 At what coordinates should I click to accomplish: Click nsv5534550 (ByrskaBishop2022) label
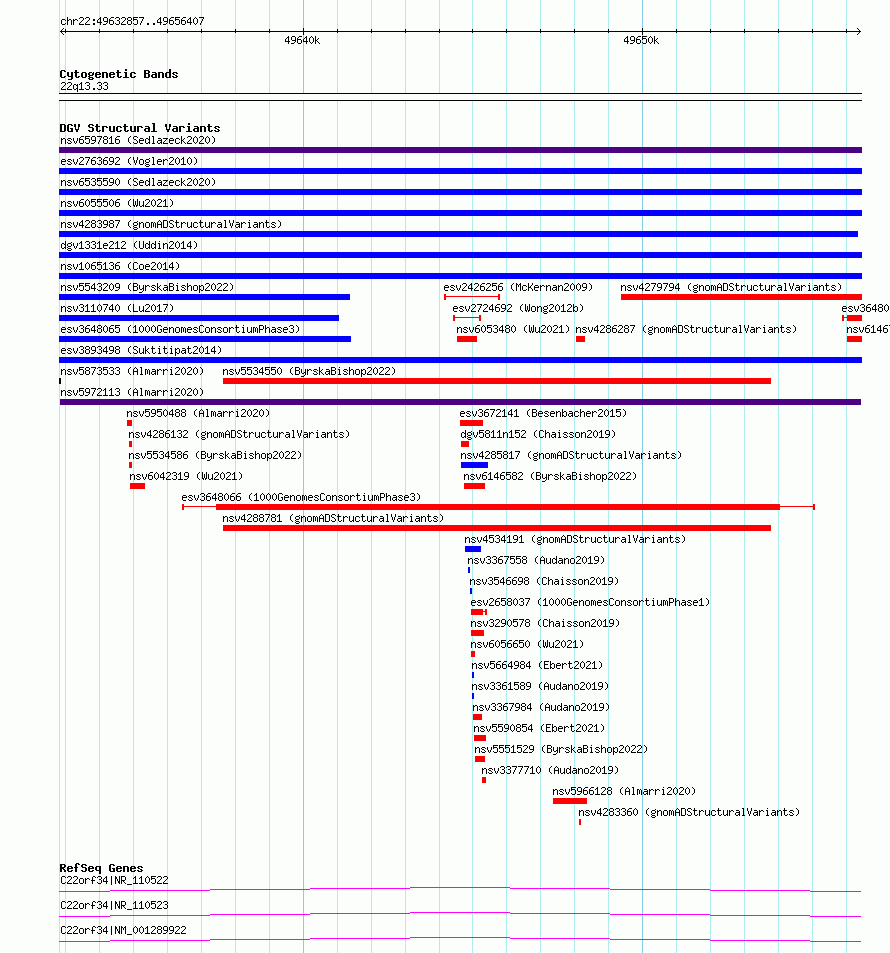pyautogui.click(x=309, y=371)
